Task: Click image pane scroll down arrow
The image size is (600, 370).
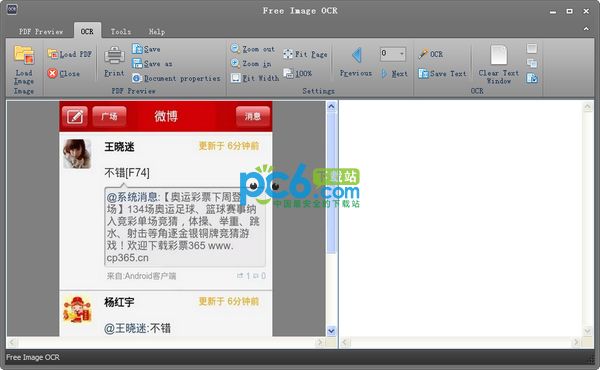Action: pyautogui.click(x=331, y=331)
